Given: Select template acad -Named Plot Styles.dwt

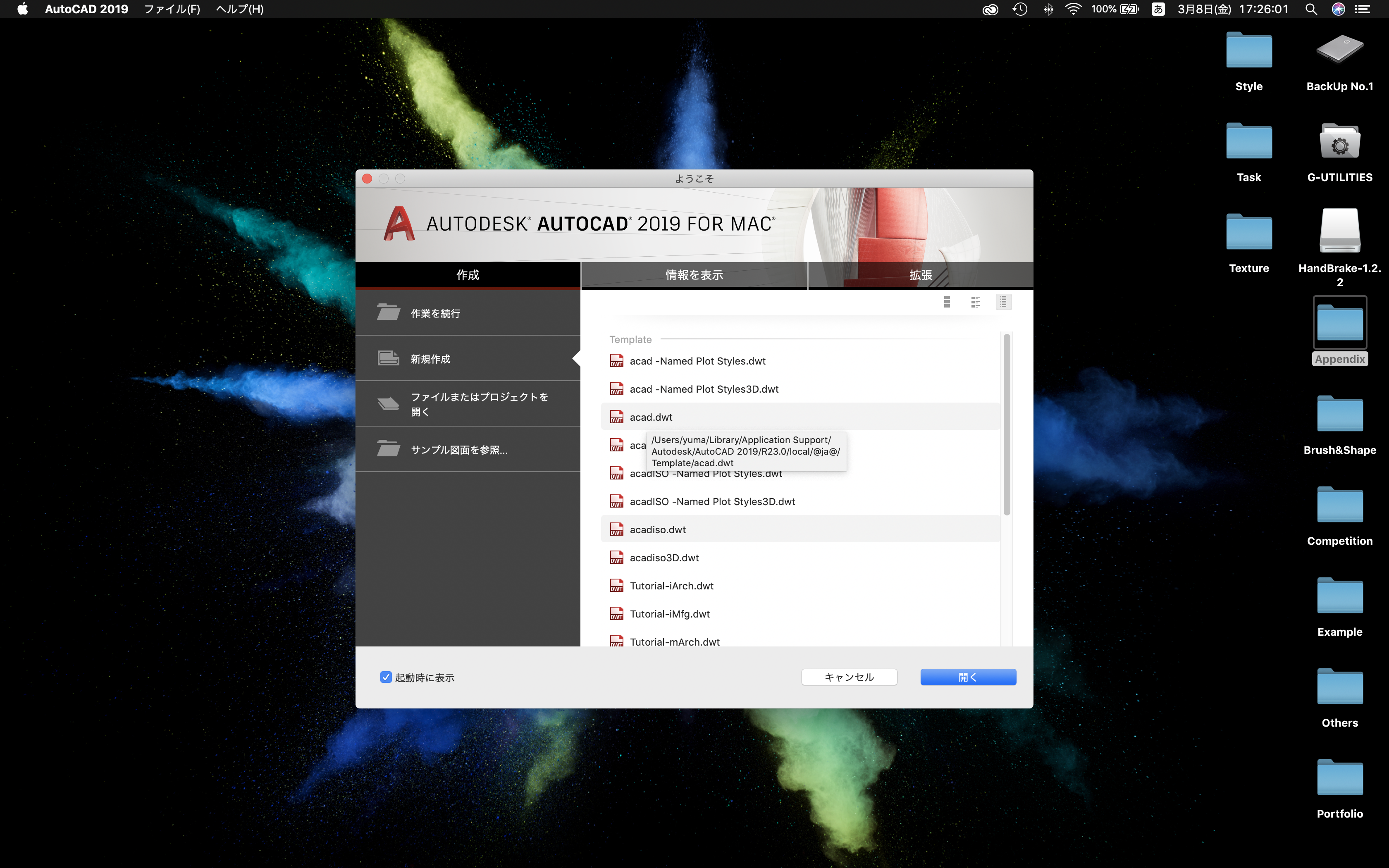Looking at the screenshot, I should (800, 361).
